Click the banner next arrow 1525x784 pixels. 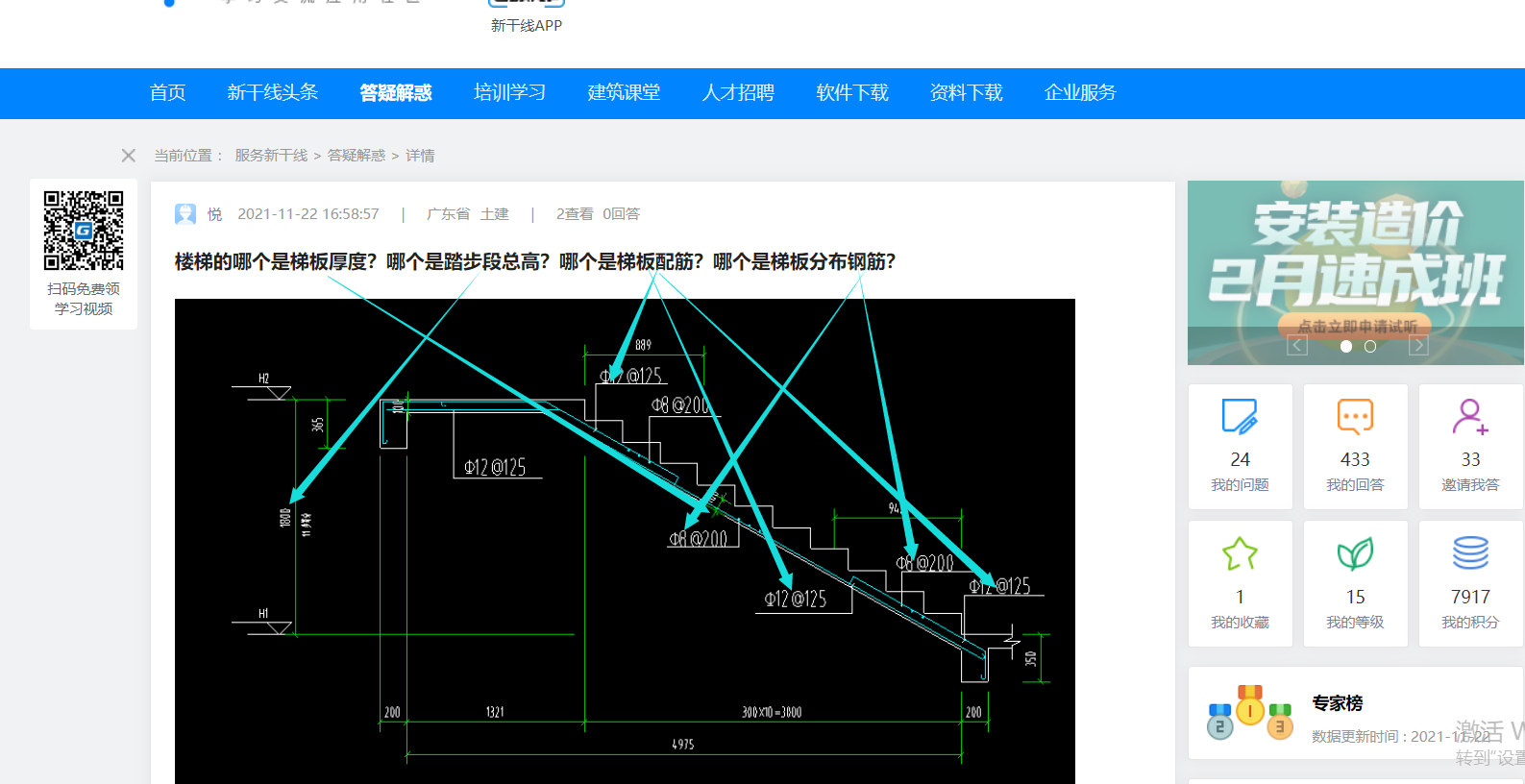point(1418,346)
